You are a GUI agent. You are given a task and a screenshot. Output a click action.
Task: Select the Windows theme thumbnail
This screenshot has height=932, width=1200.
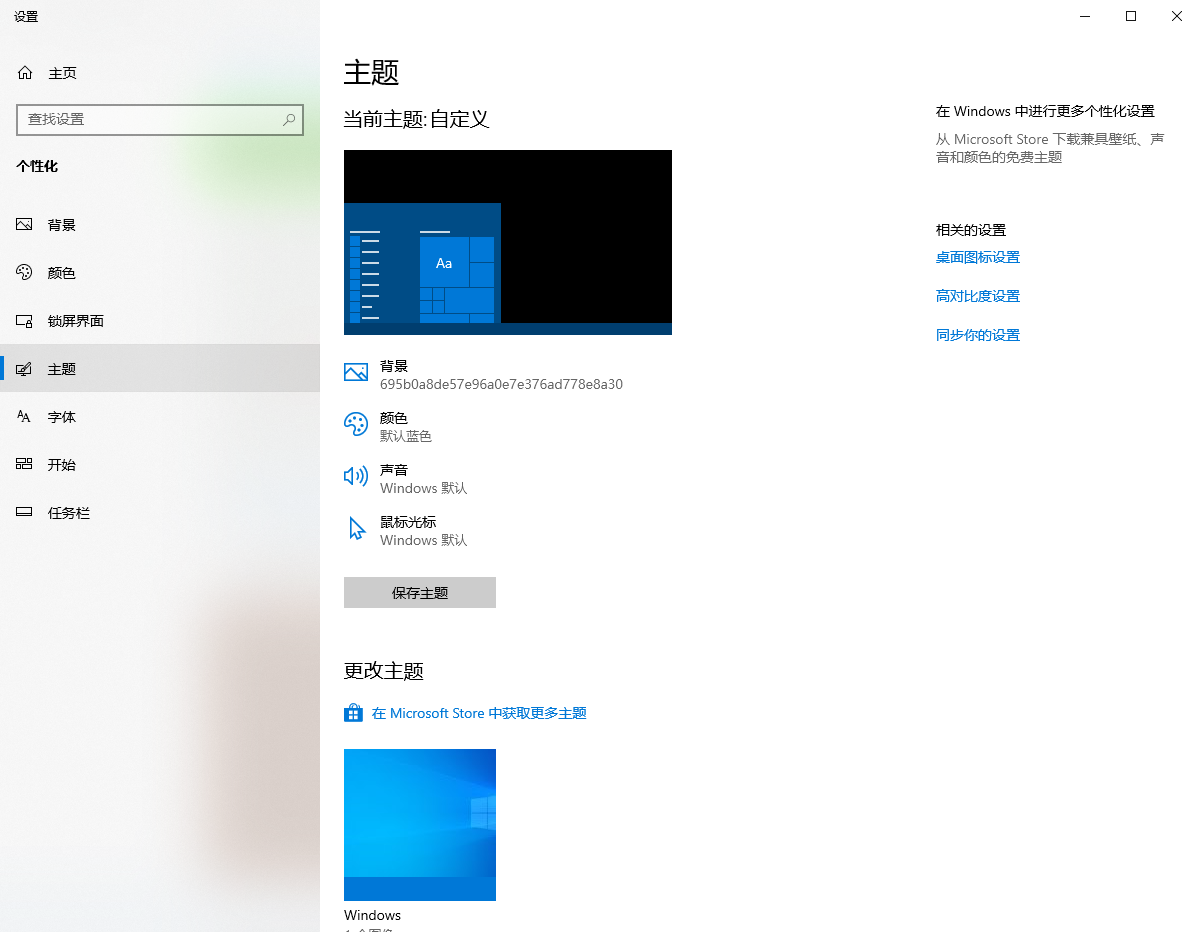click(x=420, y=824)
